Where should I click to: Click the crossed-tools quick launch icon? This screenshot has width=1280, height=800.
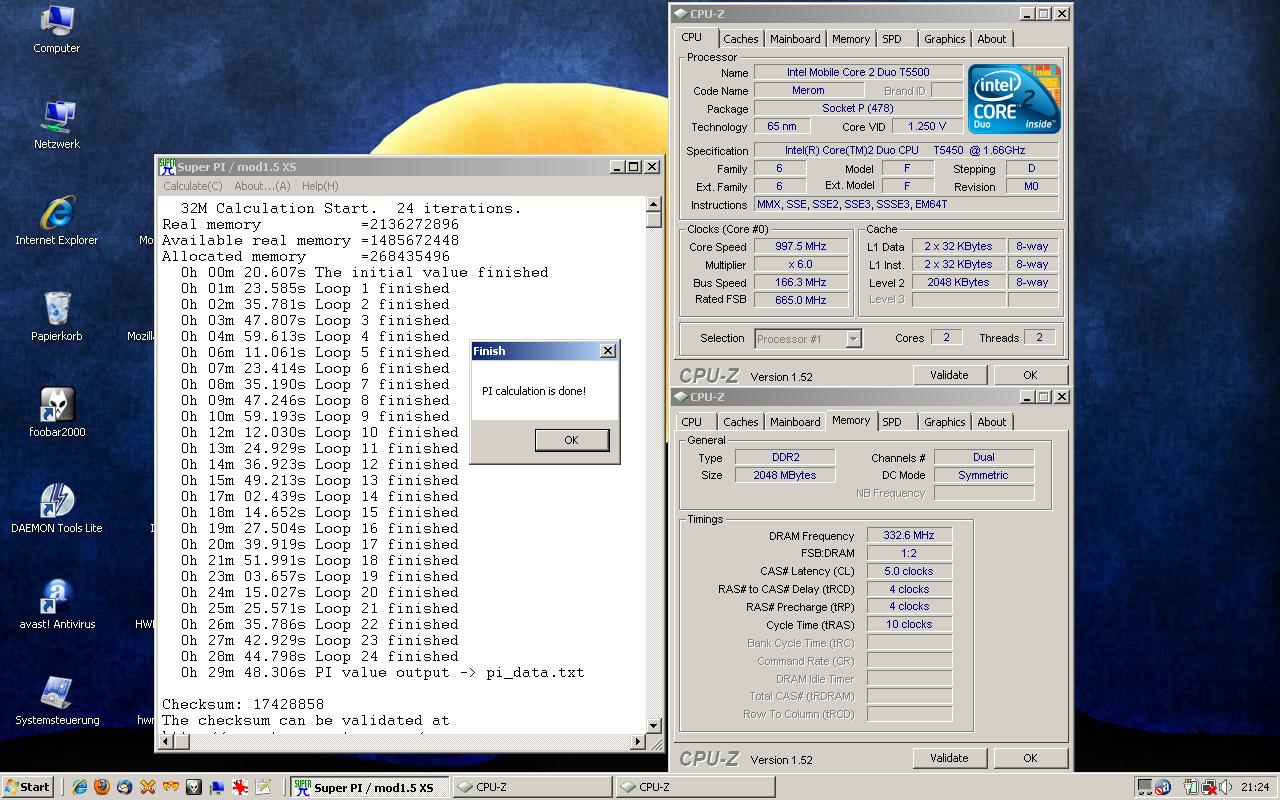pos(147,787)
